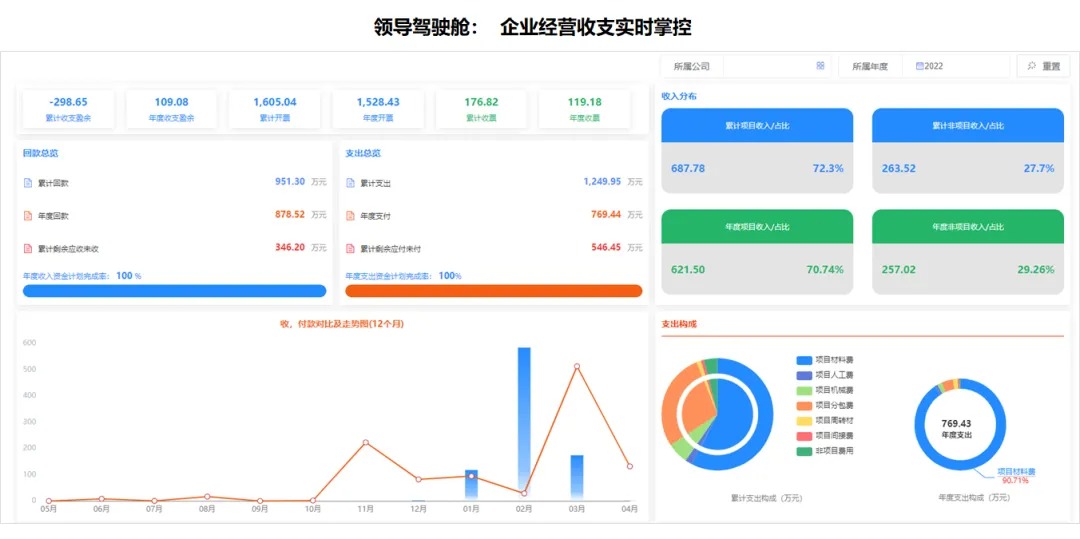
Task: Click the 72.3% project income ratio
Action: tap(828, 168)
